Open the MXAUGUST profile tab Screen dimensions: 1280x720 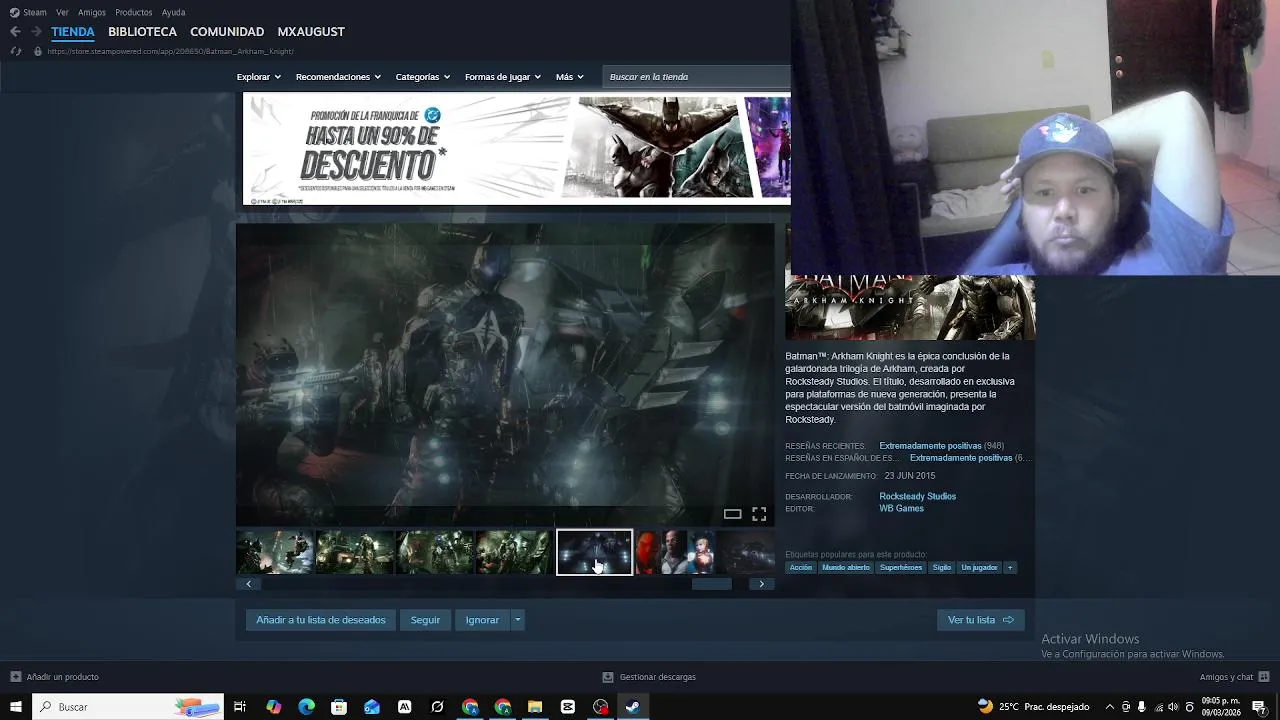click(311, 32)
